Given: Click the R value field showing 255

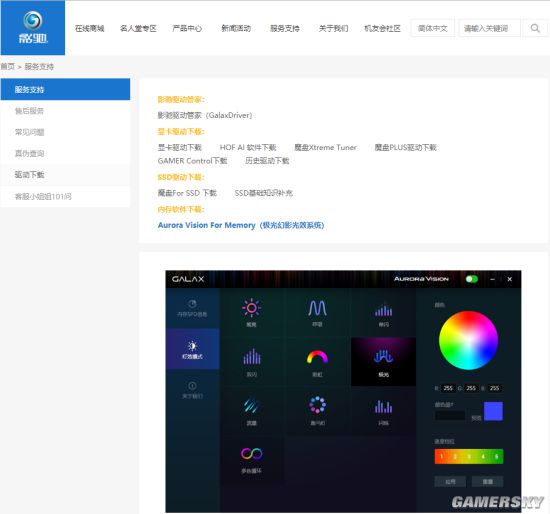Looking at the screenshot, I should point(448,388).
